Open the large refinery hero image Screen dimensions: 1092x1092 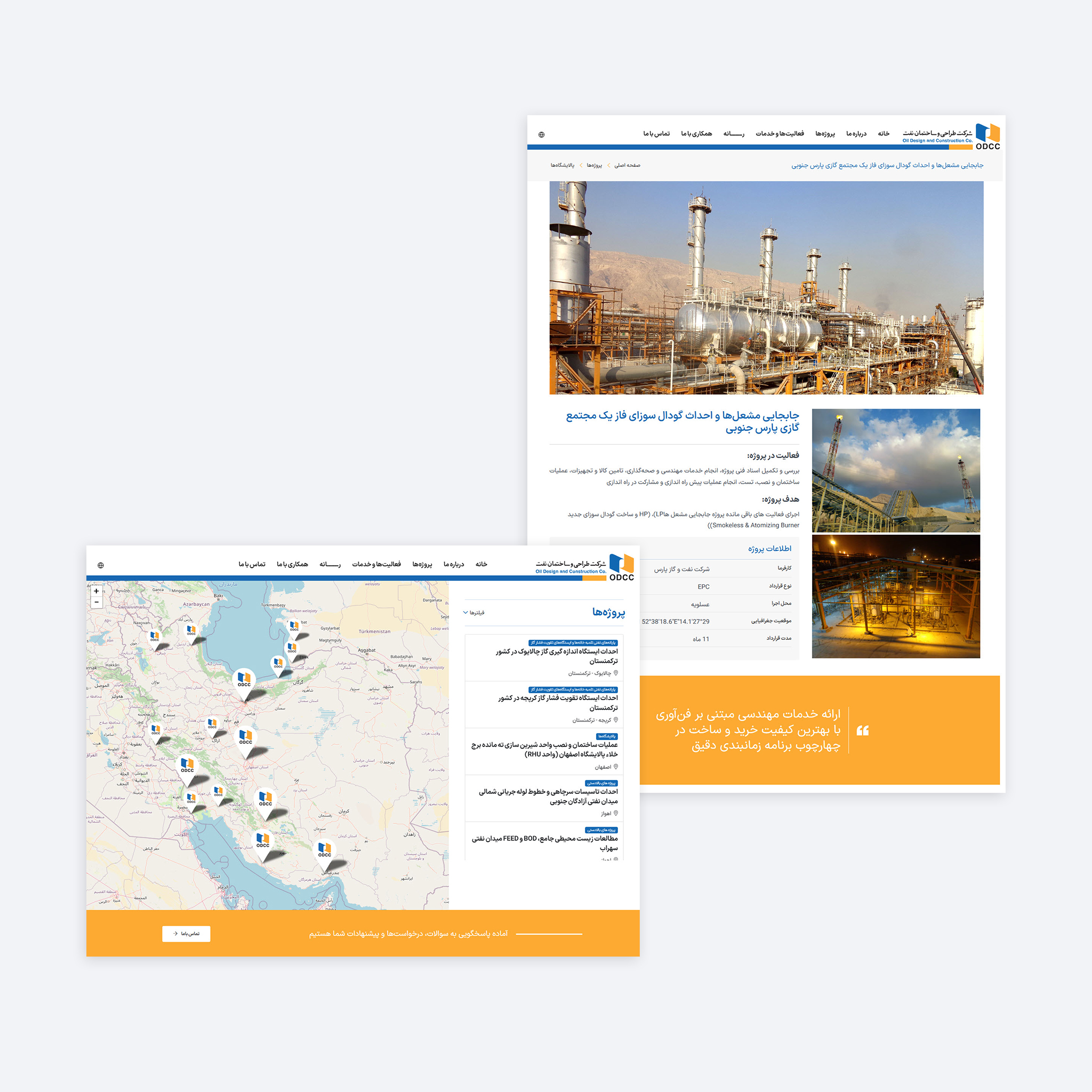pyautogui.click(x=766, y=288)
